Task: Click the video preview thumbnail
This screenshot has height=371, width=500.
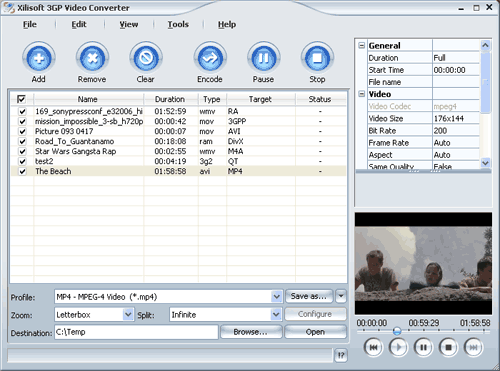Action: pyautogui.click(x=423, y=263)
